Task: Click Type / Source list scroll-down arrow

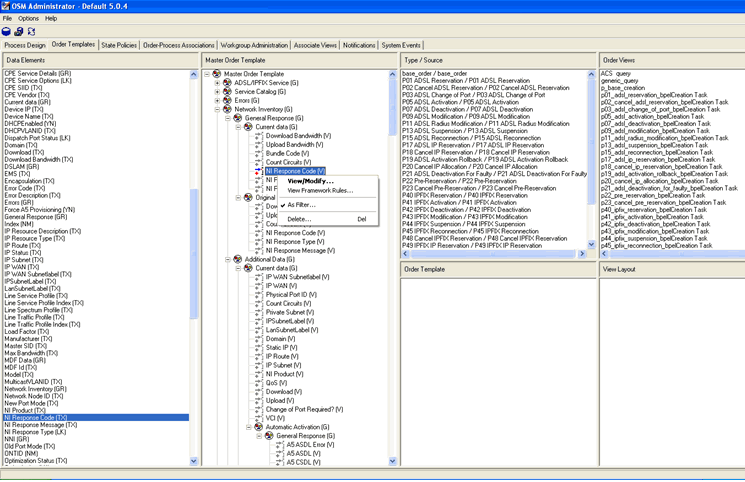Action: pos(592,244)
